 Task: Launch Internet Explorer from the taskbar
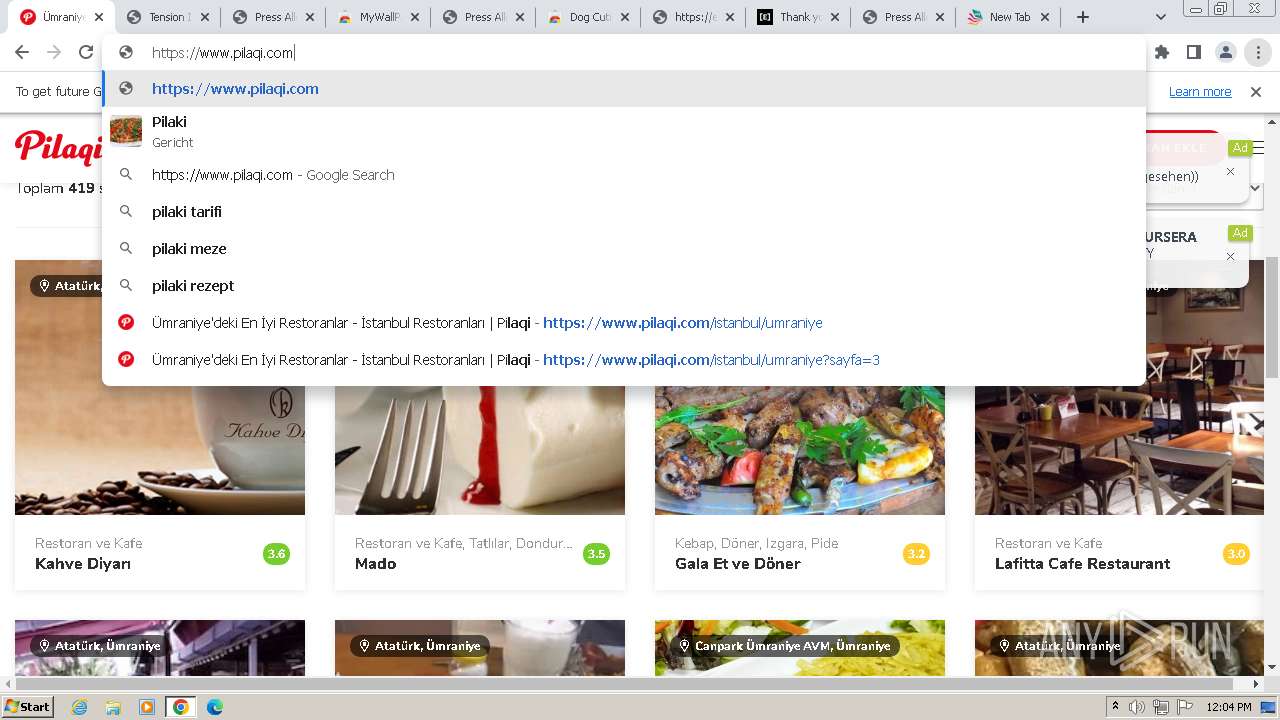click(x=79, y=707)
